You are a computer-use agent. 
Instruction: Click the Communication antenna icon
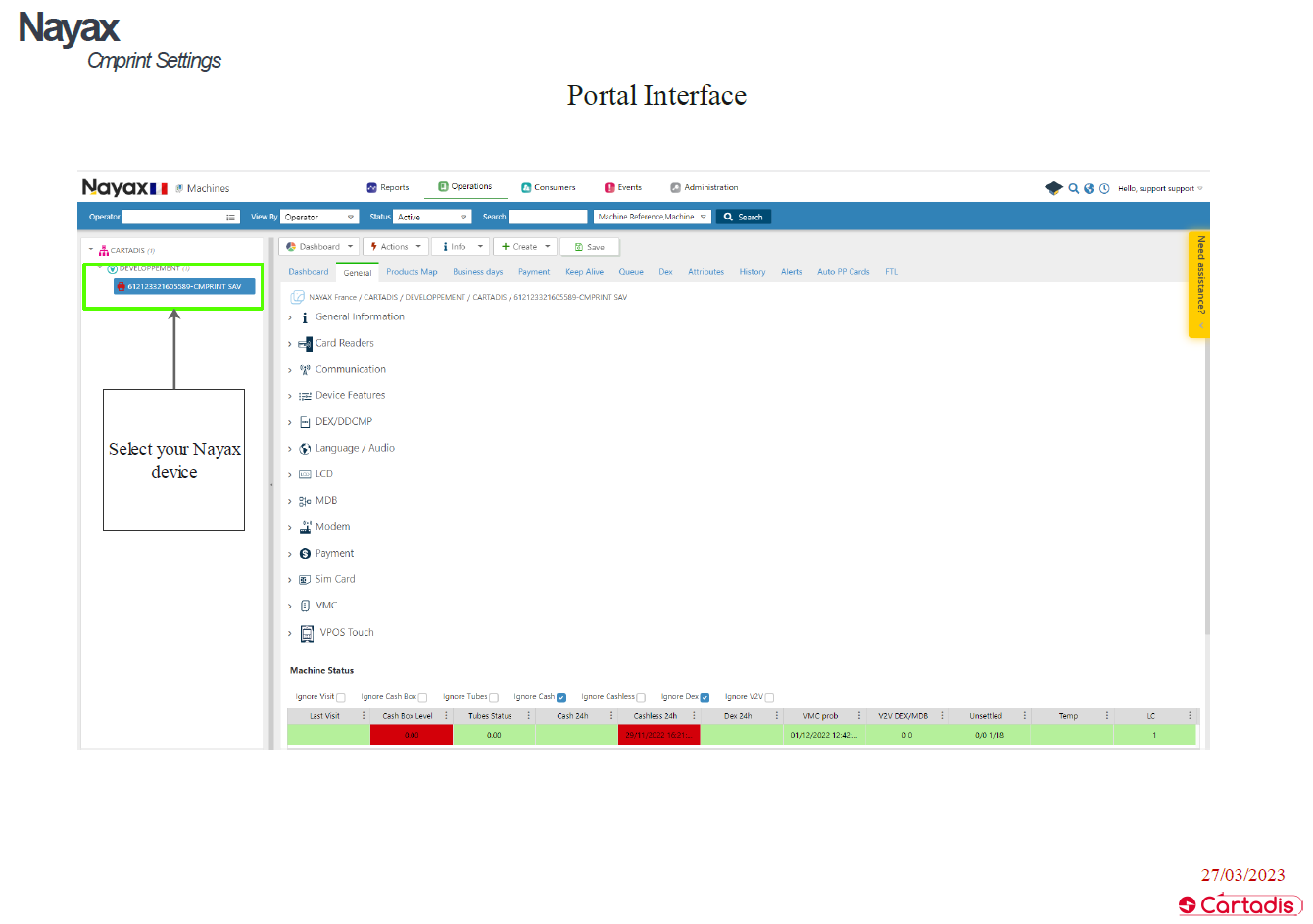[x=305, y=369]
